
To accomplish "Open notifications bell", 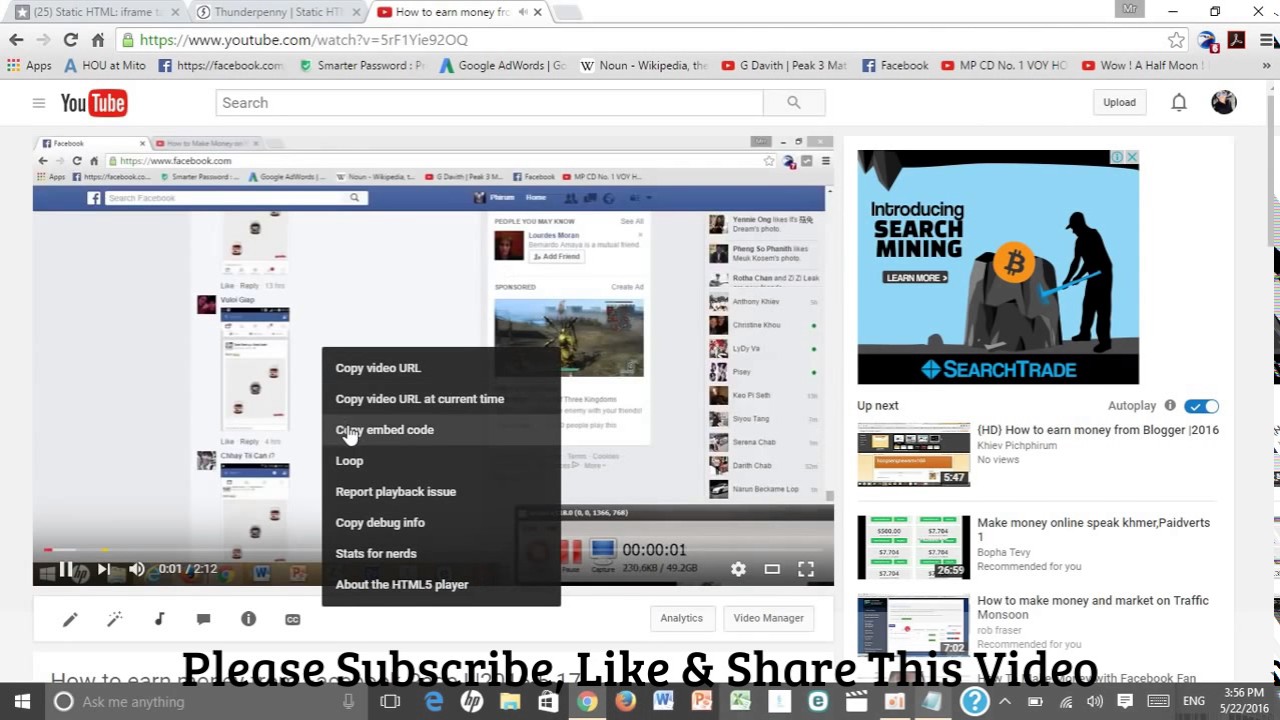I will pyautogui.click(x=1179, y=102).
